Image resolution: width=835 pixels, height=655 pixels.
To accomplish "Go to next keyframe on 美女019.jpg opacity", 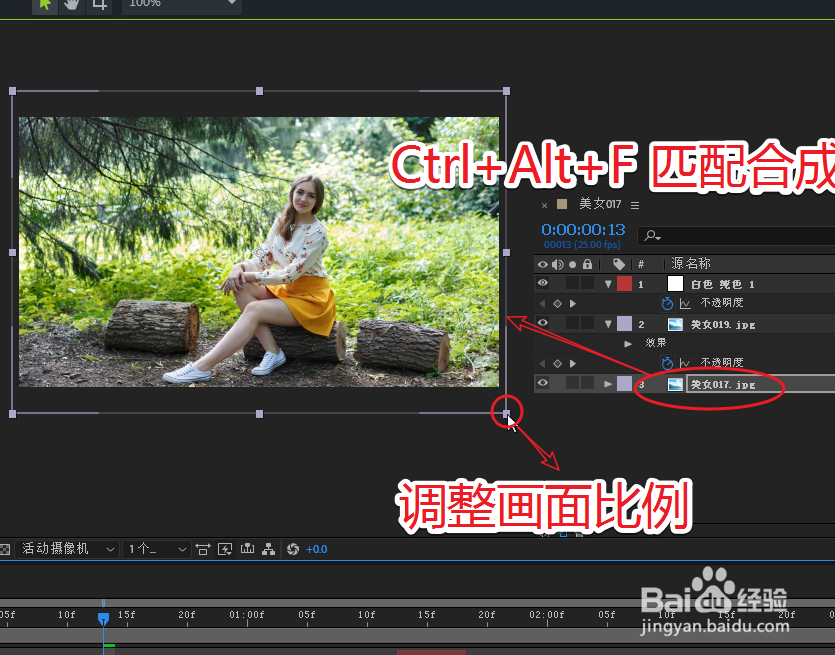I will (573, 363).
